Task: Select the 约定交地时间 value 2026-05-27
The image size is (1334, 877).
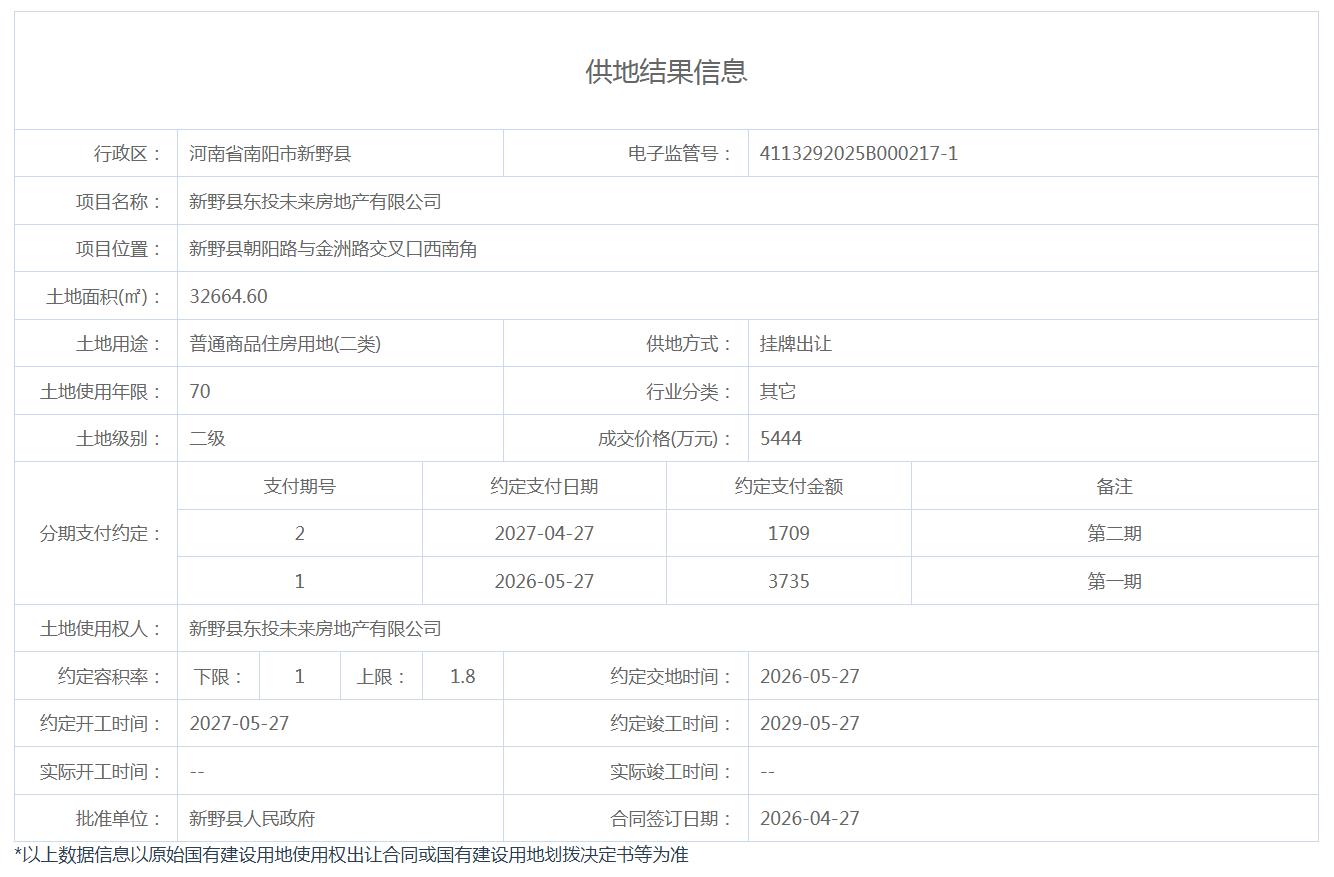Action: click(x=810, y=677)
